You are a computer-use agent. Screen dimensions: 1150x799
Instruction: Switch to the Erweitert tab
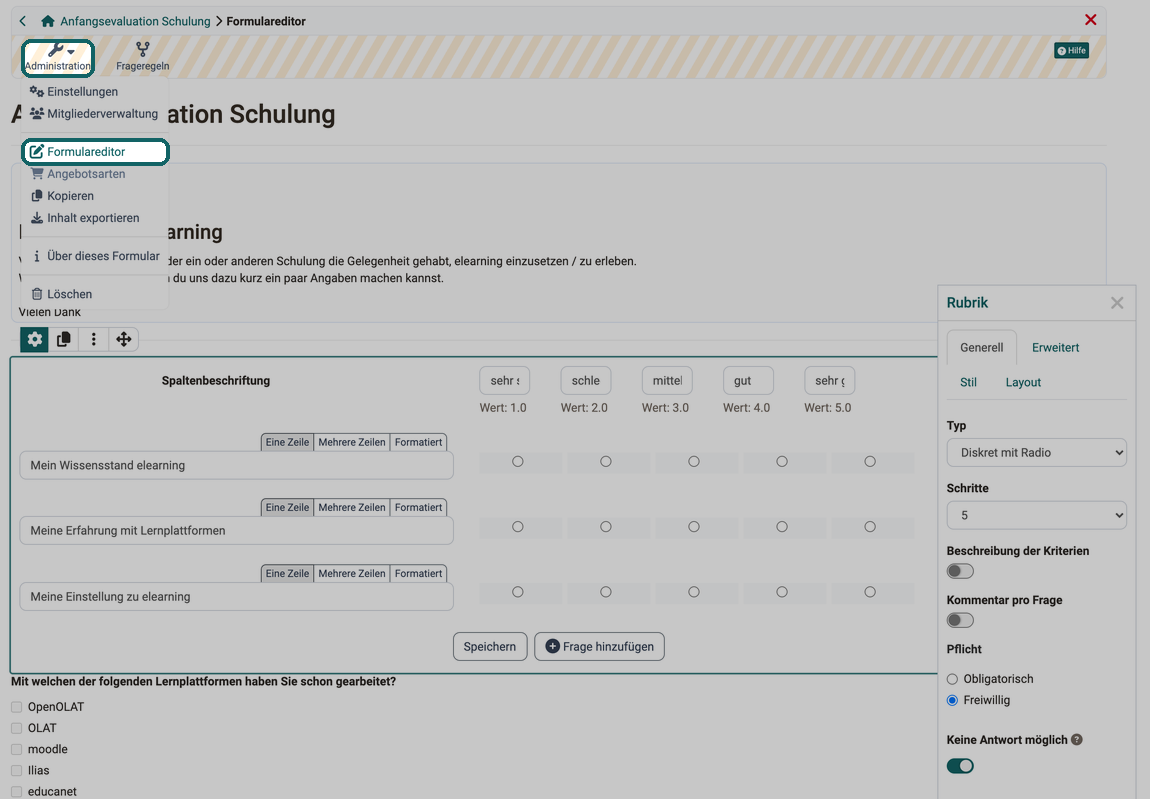point(1055,348)
